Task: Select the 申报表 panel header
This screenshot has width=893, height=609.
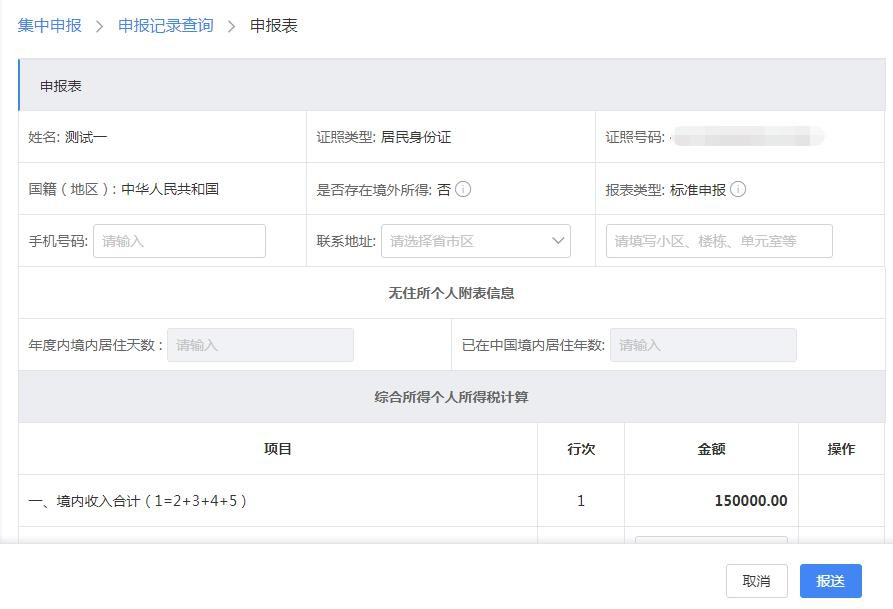Action: (61, 86)
